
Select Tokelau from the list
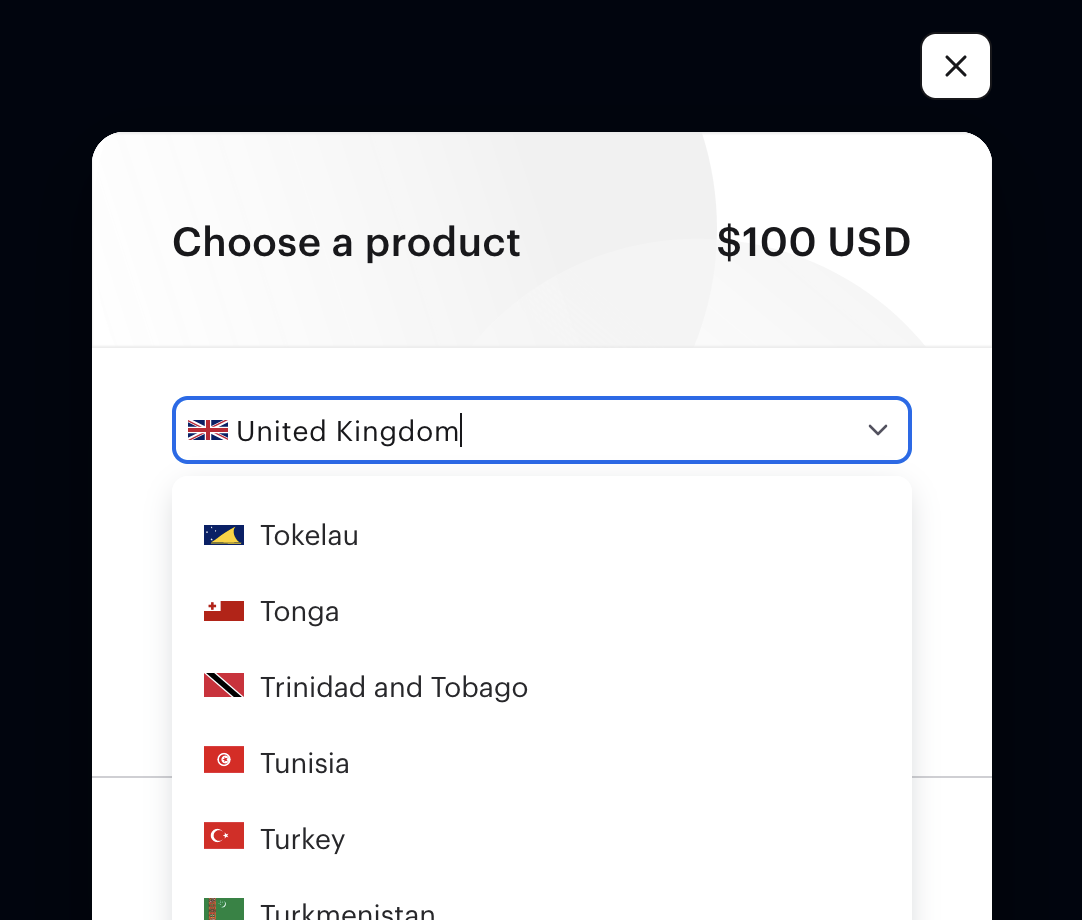pyautogui.click(x=542, y=535)
